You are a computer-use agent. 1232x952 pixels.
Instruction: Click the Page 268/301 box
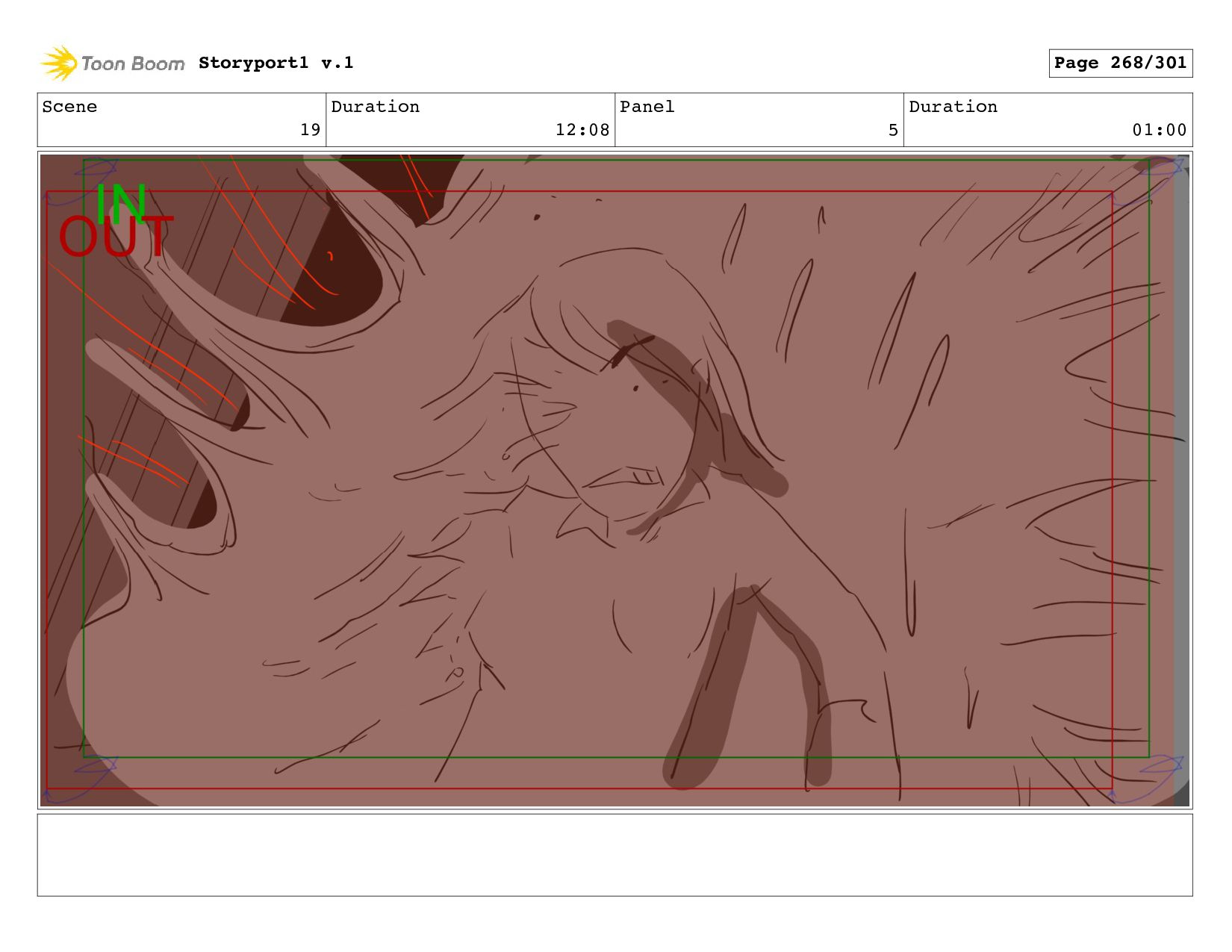pyautogui.click(x=1120, y=63)
